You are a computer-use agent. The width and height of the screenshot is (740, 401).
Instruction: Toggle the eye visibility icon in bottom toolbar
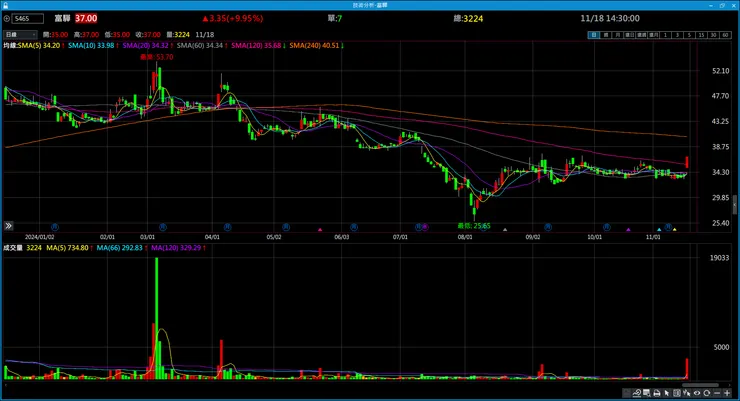[697, 393]
